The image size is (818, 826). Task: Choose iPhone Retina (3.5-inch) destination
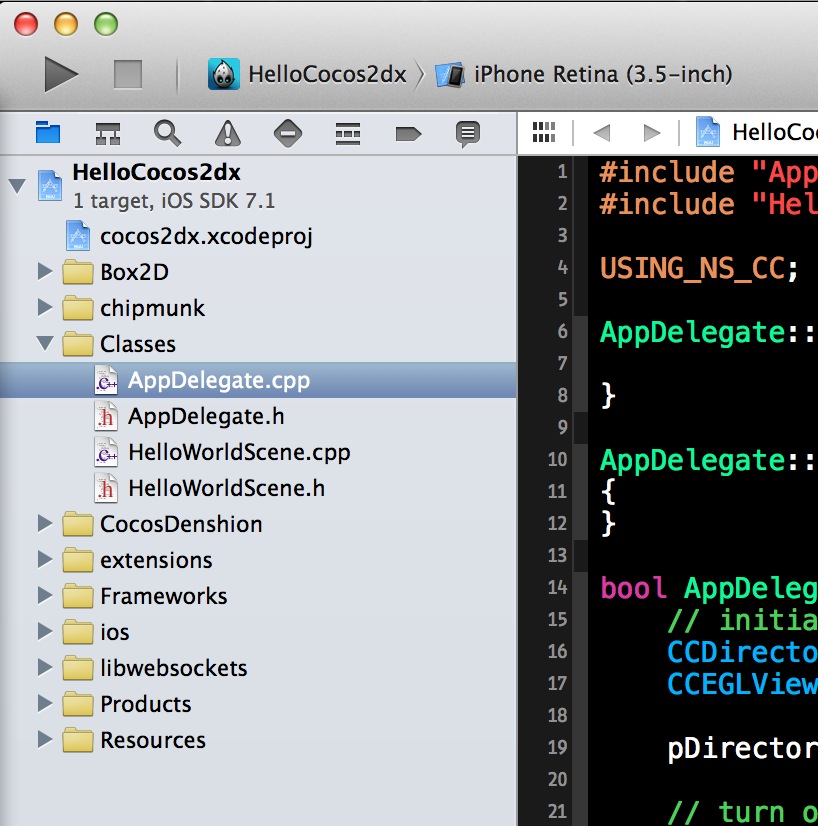[x=584, y=74]
